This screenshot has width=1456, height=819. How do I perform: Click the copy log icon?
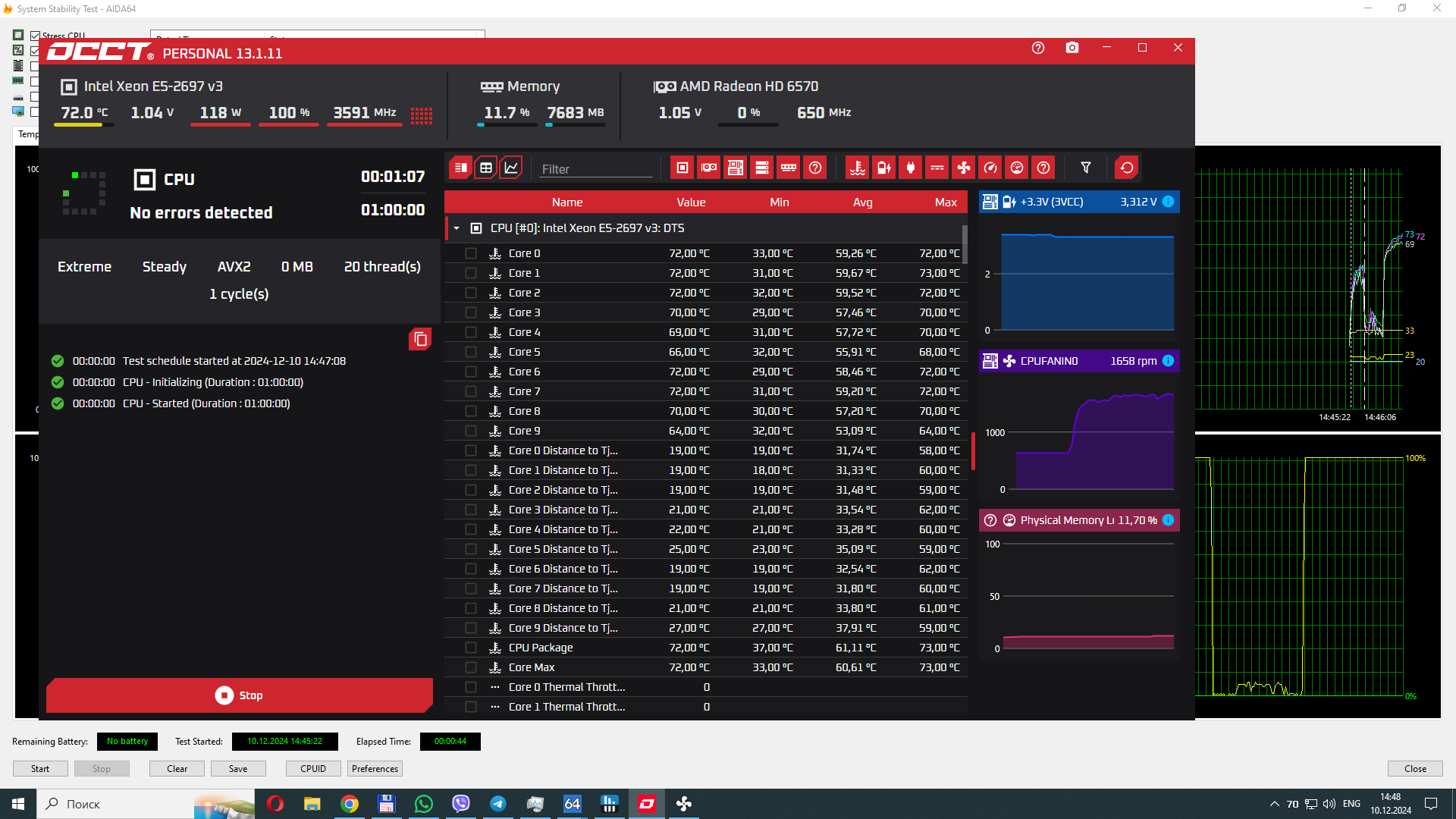pyautogui.click(x=420, y=339)
